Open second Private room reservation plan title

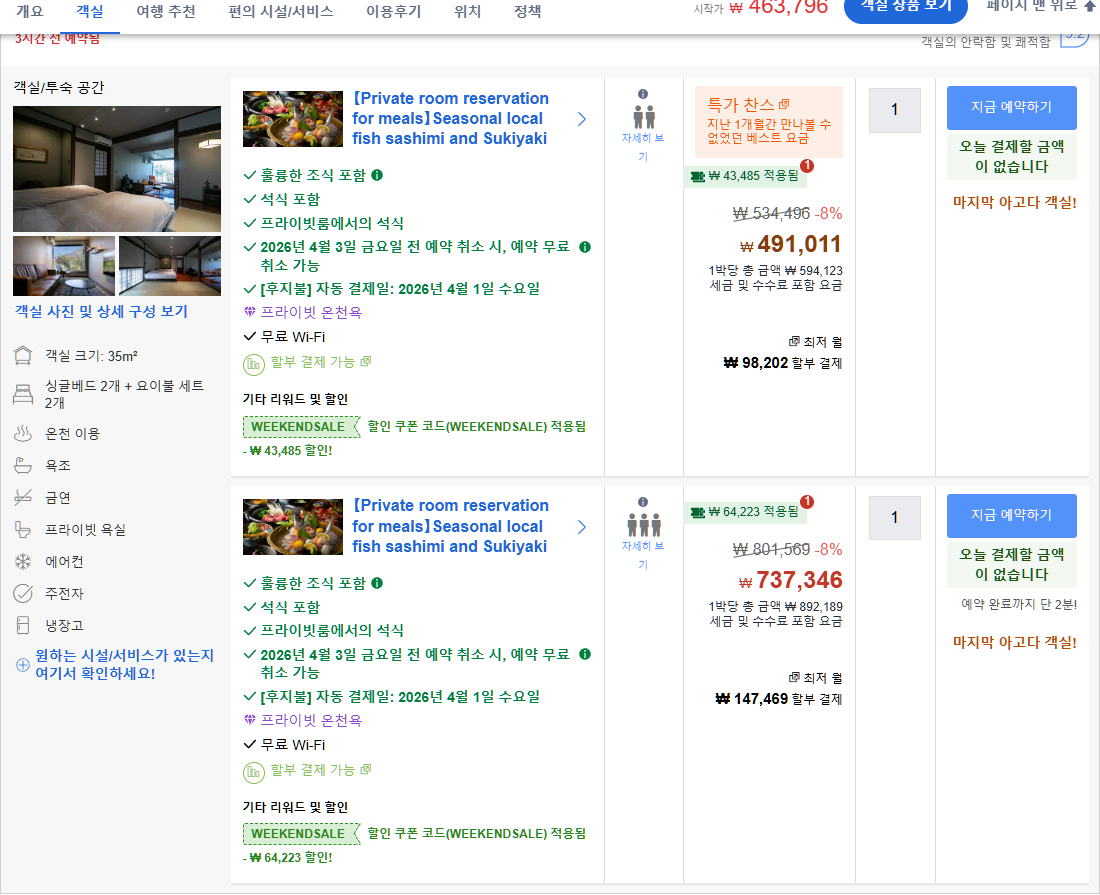(x=450, y=526)
